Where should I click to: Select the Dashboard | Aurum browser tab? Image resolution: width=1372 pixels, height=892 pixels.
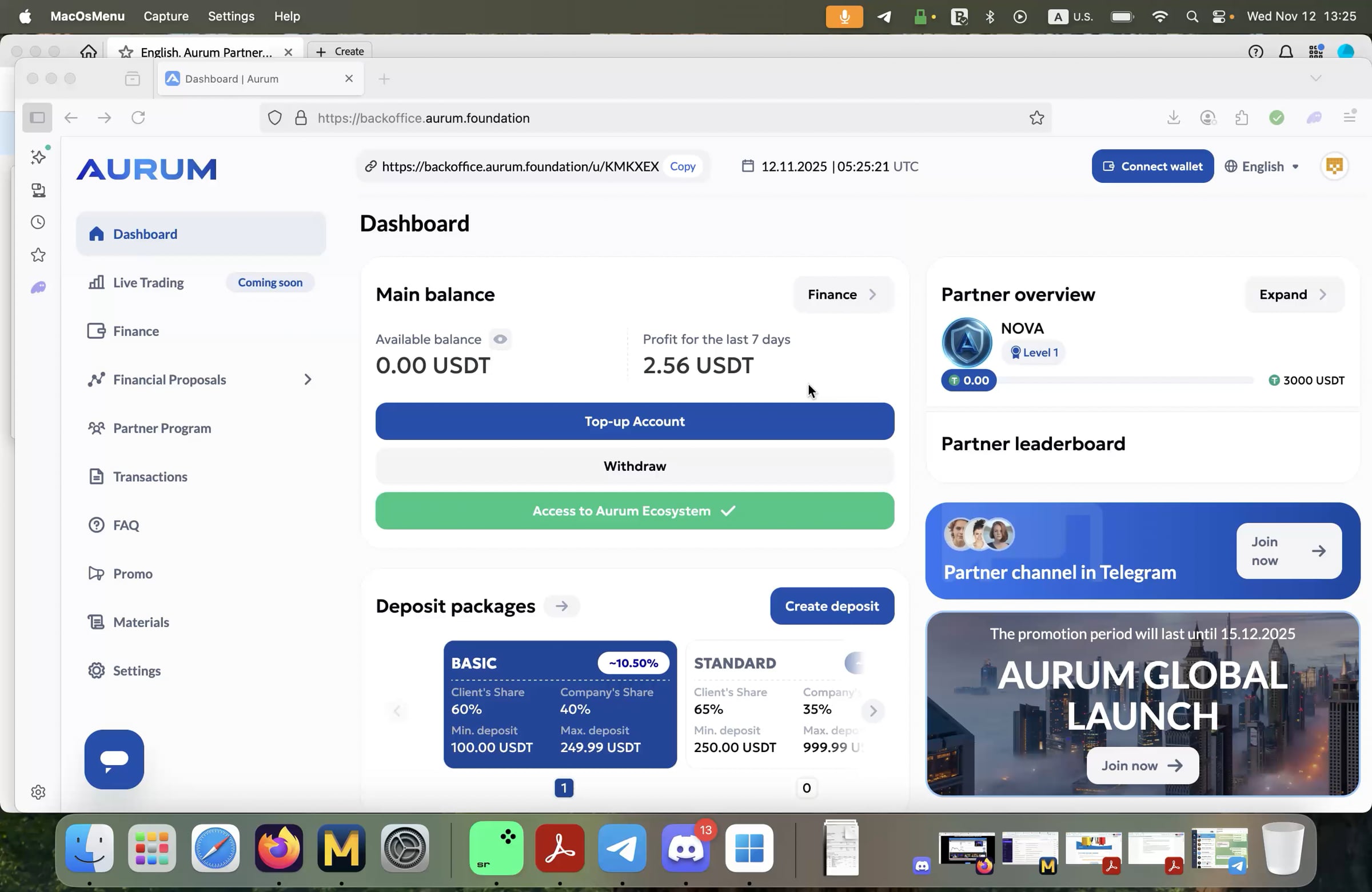(261, 79)
